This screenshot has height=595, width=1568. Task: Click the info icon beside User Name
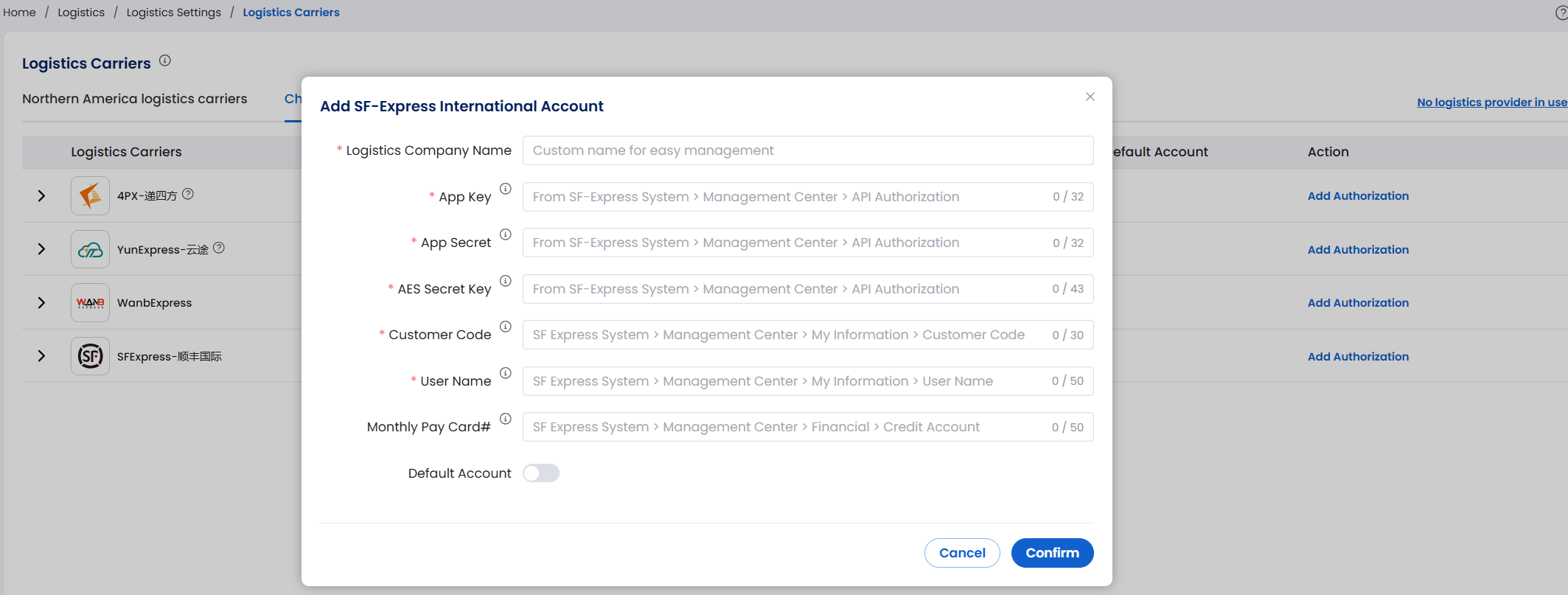pos(505,373)
